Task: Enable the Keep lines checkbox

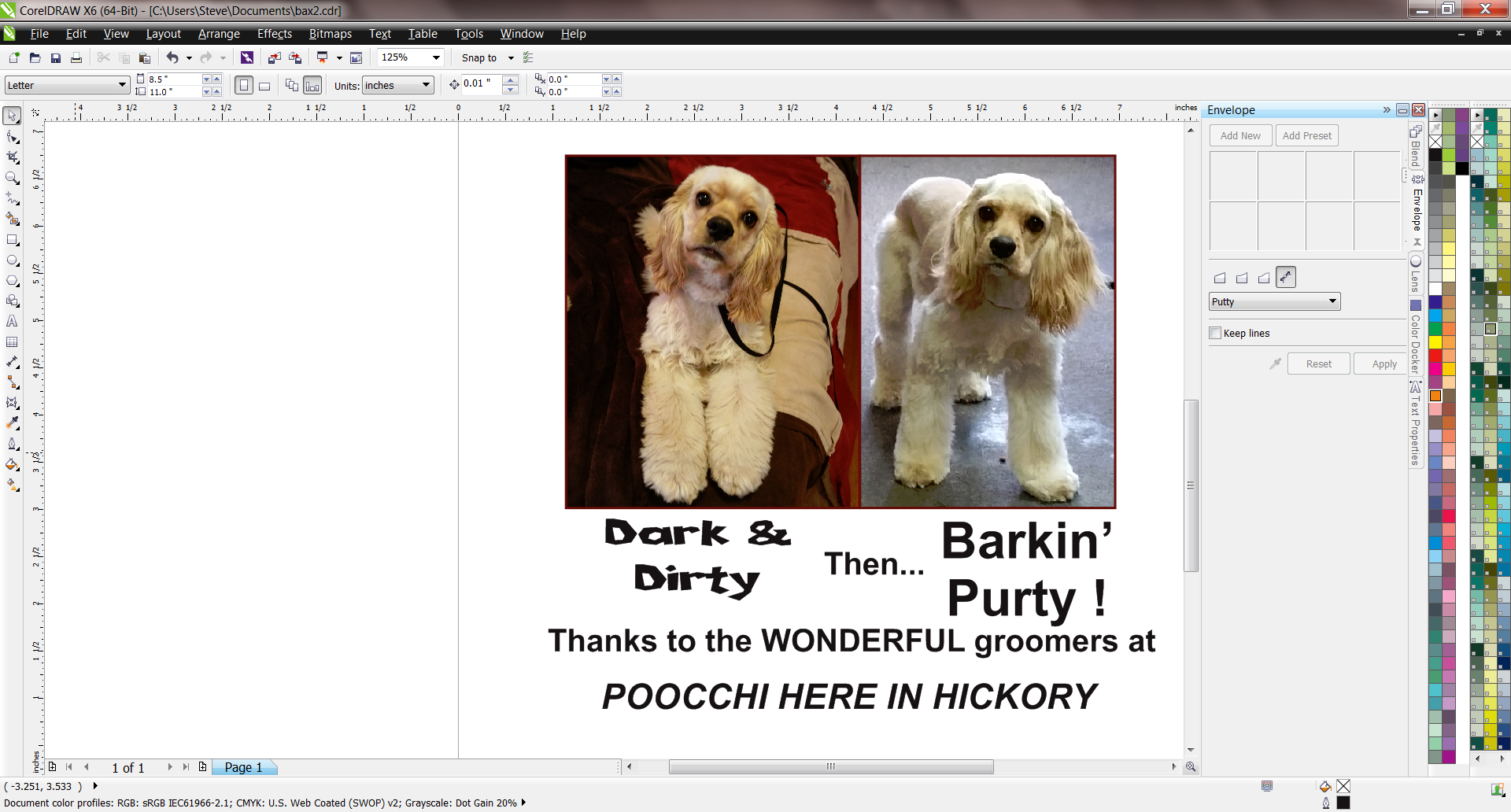Action: [1215, 333]
